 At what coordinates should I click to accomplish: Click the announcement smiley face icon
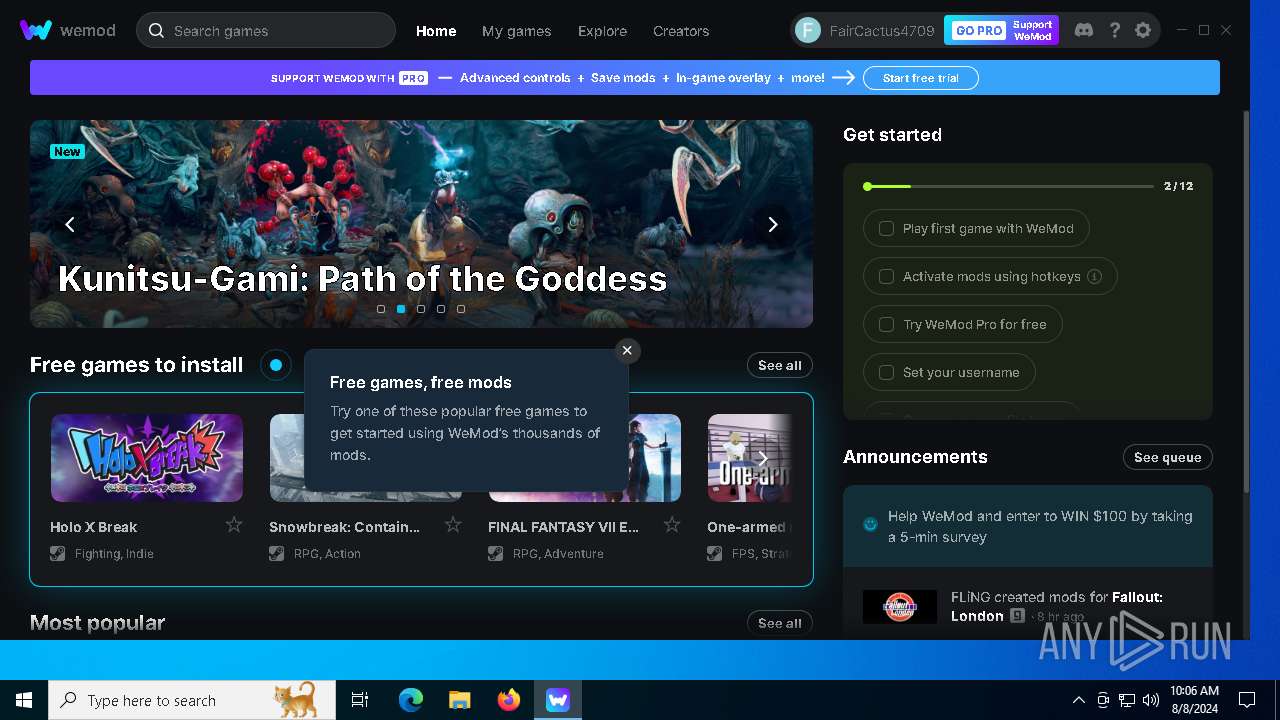[x=870, y=524]
